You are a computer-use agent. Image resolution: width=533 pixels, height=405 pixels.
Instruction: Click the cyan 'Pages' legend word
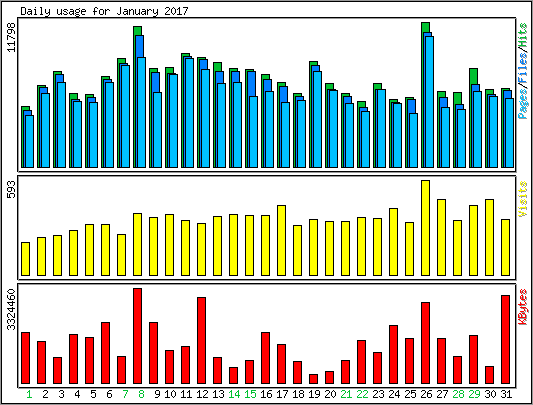[x=523, y=103]
